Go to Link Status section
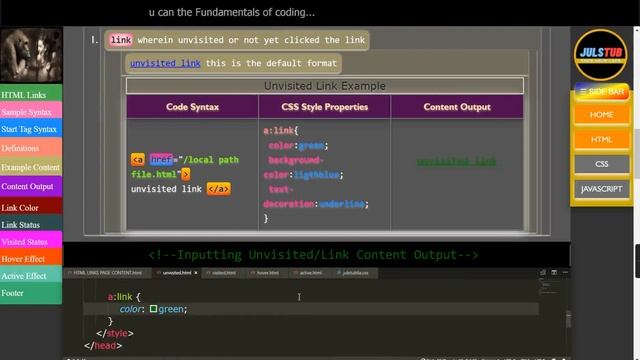Viewport: 640px width, 360px height. pyautogui.click(x=31, y=224)
